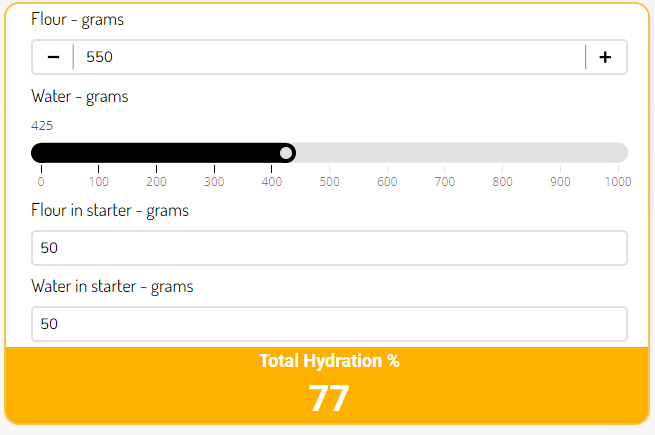Click the Total Hydration result value 77
This screenshot has width=655, height=435.
point(328,399)
